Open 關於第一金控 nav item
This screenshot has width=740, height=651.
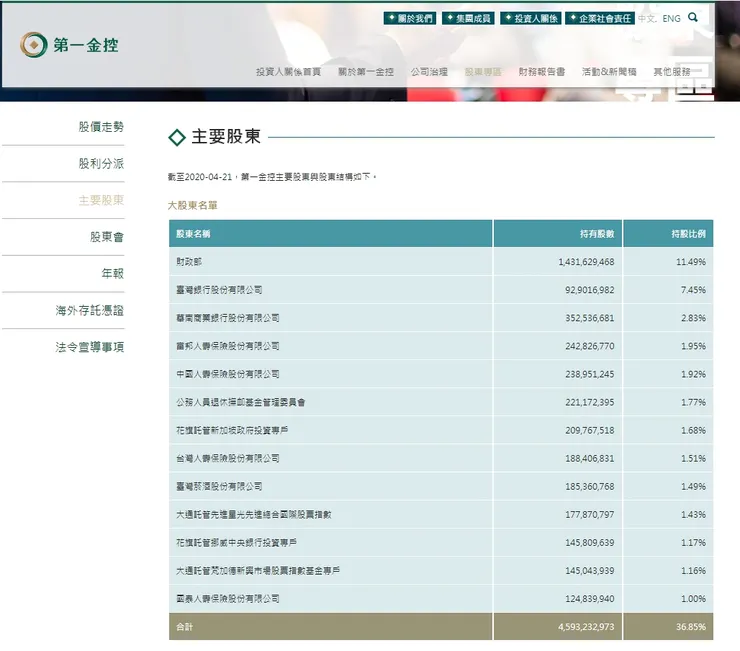(366, 72)
